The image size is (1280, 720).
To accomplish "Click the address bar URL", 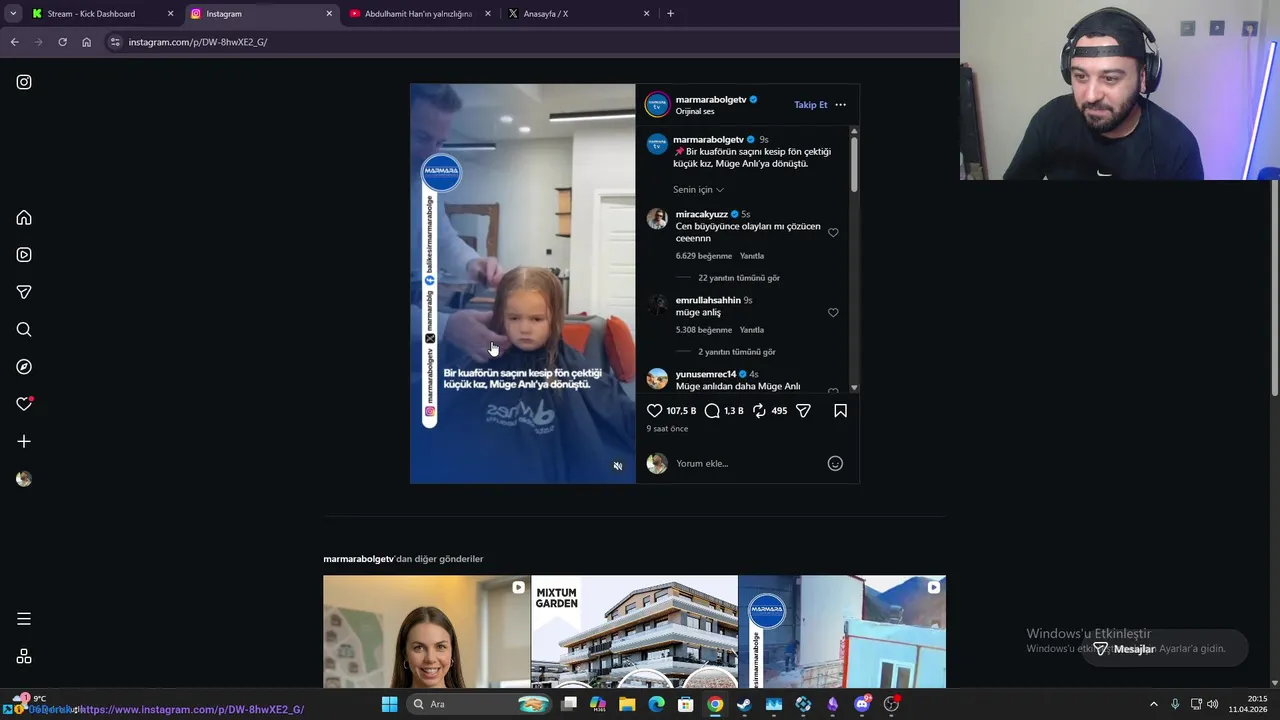I will coord(198,42).
